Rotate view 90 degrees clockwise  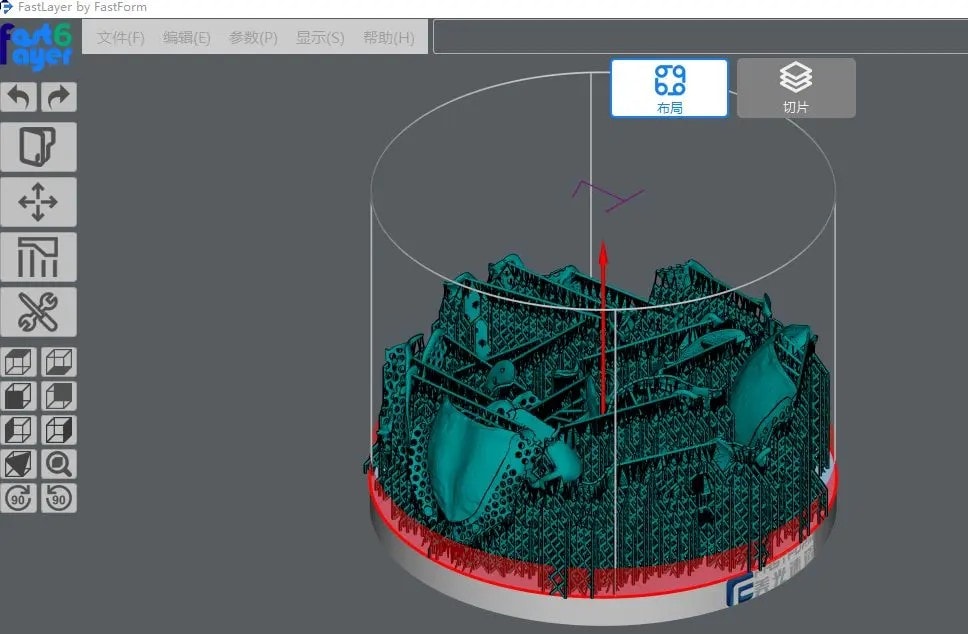(x=20, y=498)
